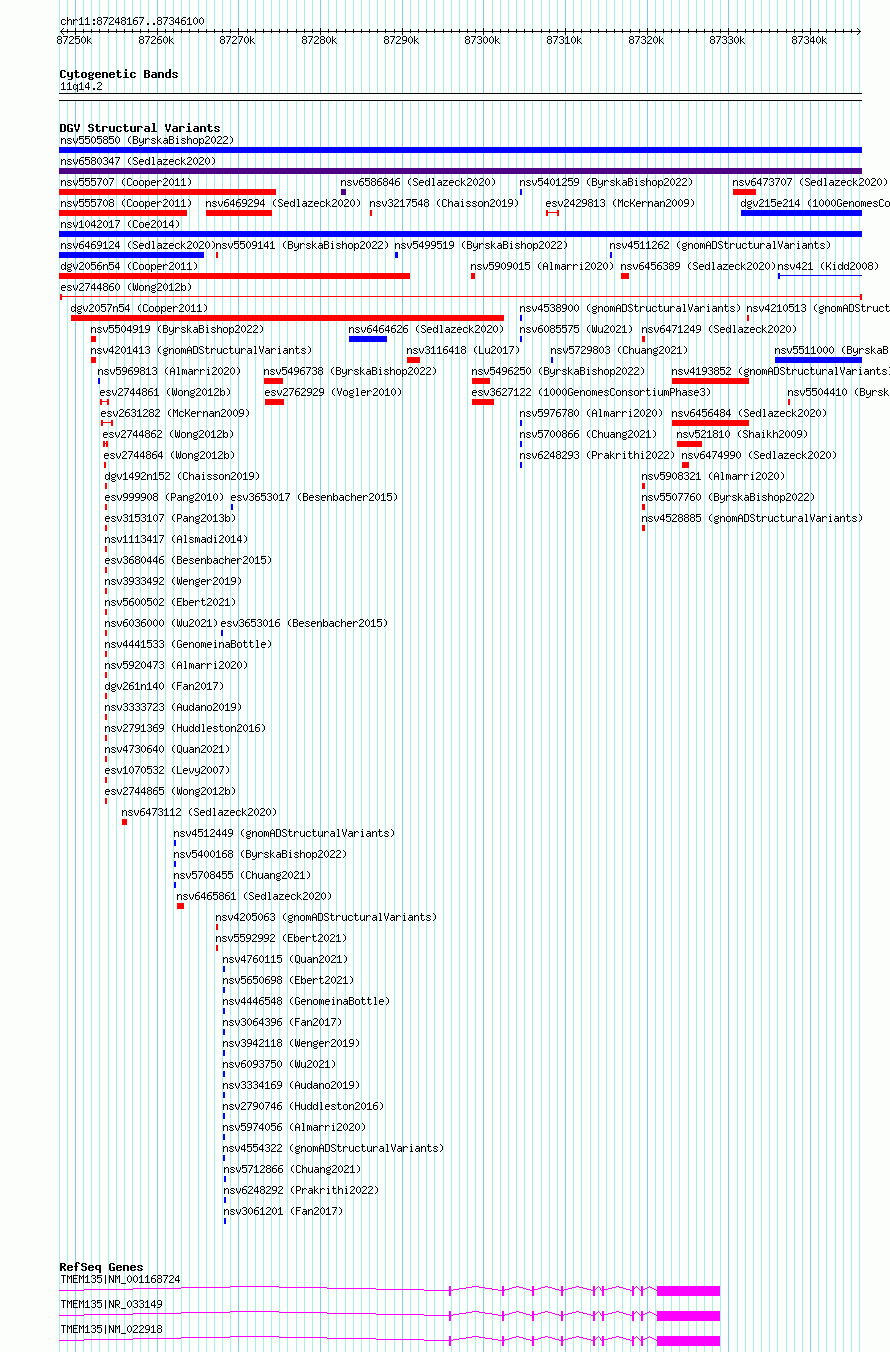Select TMEM135|NM_022918 transcript label

click(x=111, y=1329)
